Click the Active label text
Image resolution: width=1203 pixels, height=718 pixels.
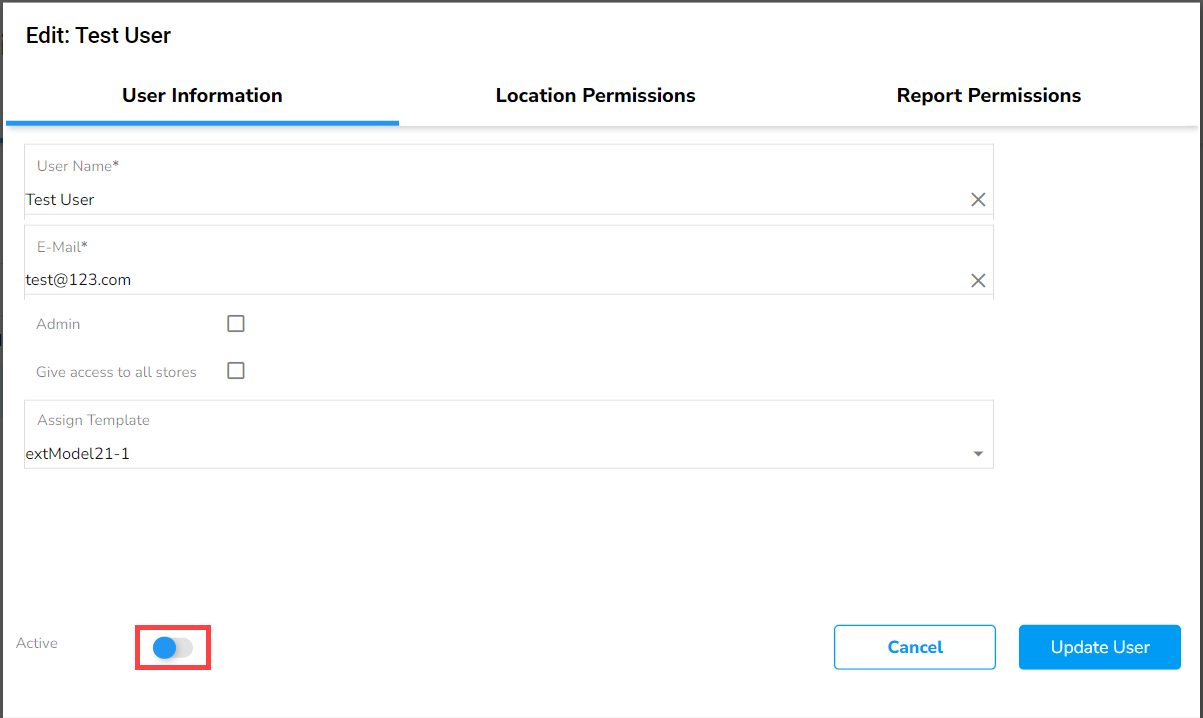click(37, 643)
